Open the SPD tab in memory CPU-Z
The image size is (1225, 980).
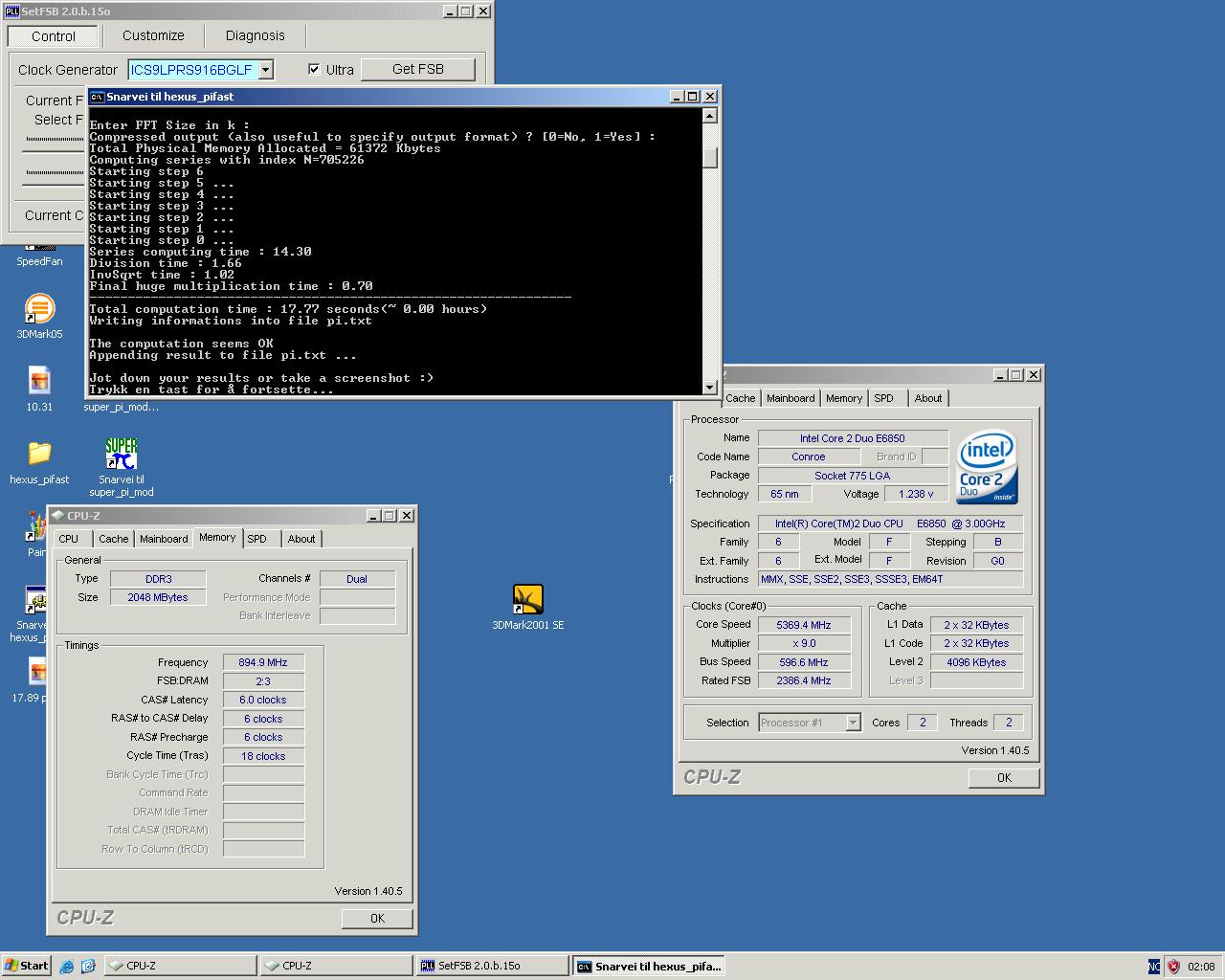point(257,539)
